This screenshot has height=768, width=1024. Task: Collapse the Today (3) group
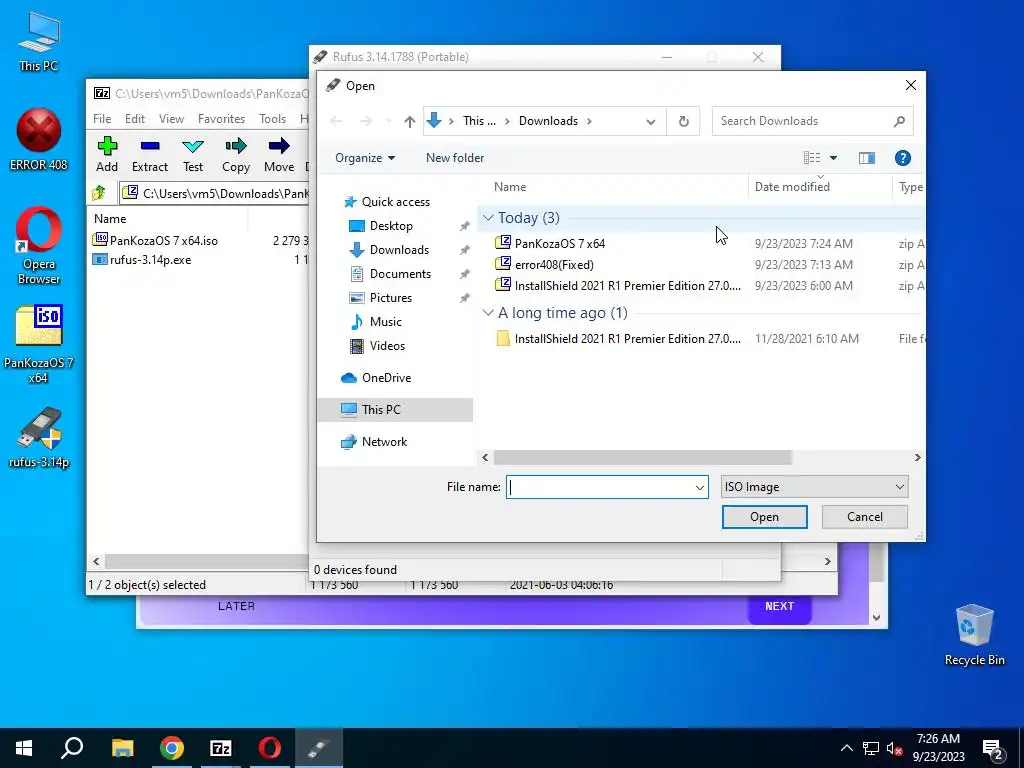click(x=488, y=217)
